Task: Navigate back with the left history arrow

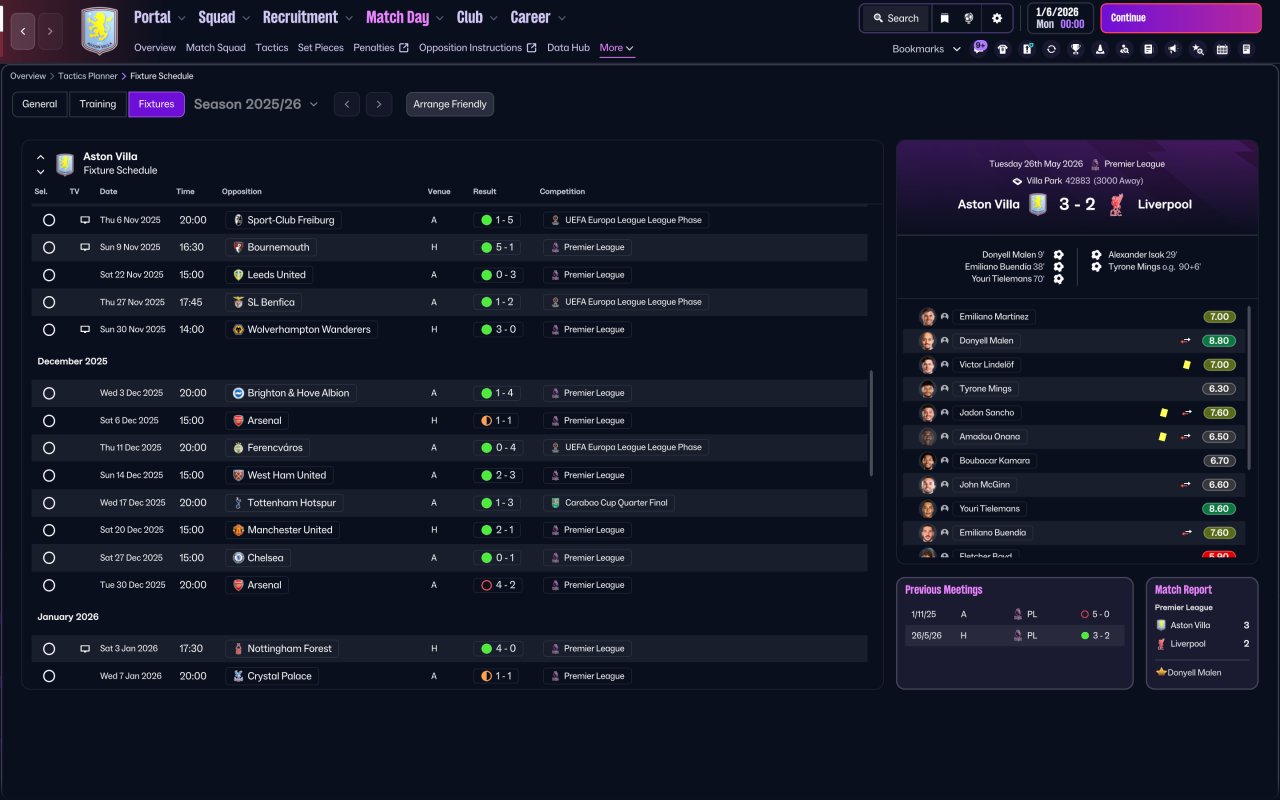Action: (x=24, y=31)
